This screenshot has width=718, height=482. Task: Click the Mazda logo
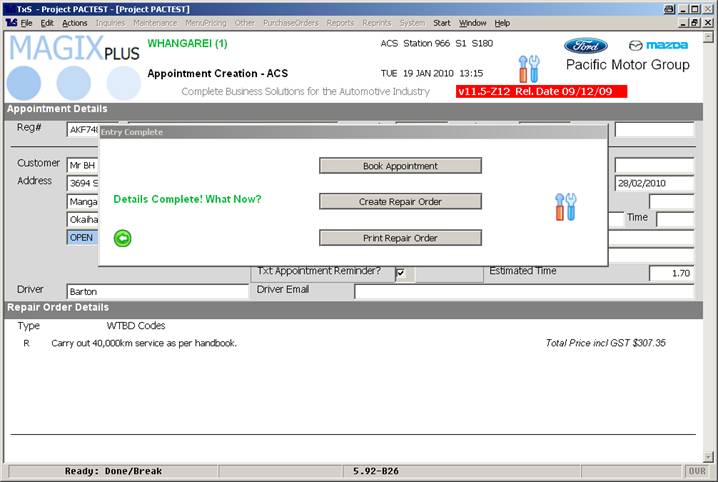tap(657, 45)
